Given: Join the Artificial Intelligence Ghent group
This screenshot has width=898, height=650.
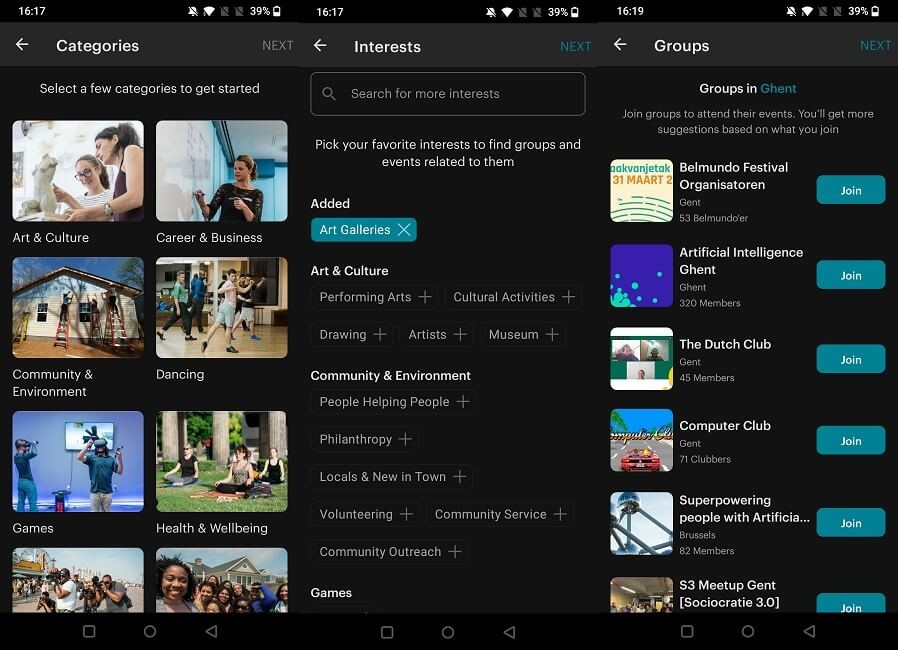Looking at the screenshot, I should tap(851, 275).
